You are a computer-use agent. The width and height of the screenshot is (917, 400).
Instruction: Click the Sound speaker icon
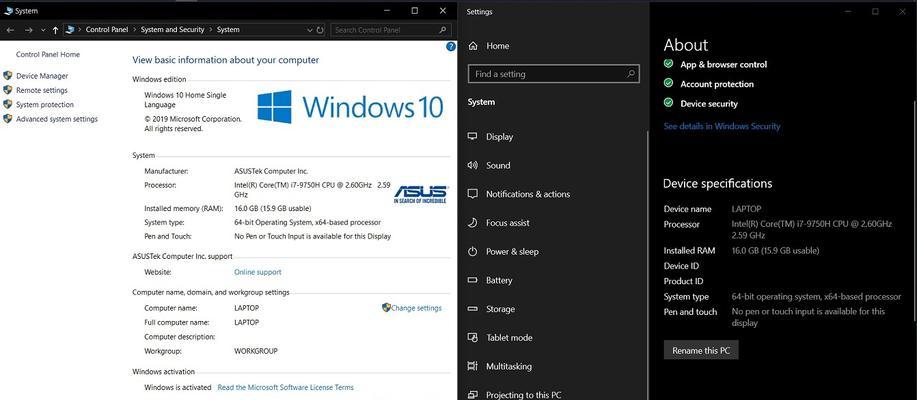tap(473, 165)
